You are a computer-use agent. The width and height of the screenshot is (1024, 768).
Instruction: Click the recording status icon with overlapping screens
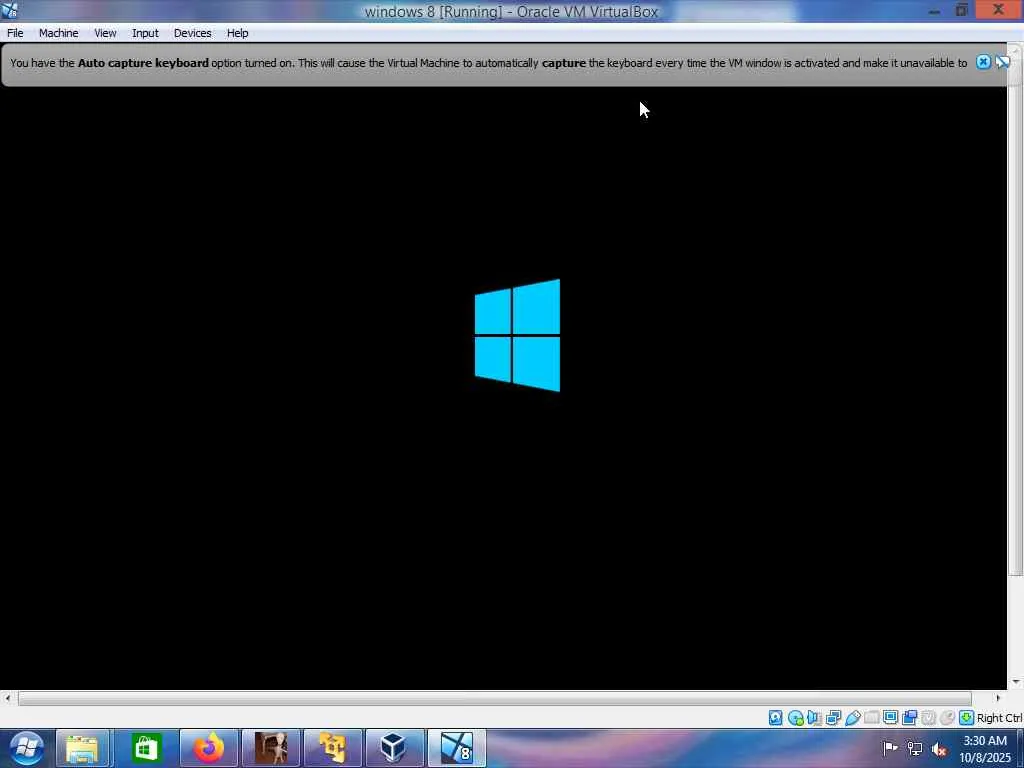[x=909, y=718]
